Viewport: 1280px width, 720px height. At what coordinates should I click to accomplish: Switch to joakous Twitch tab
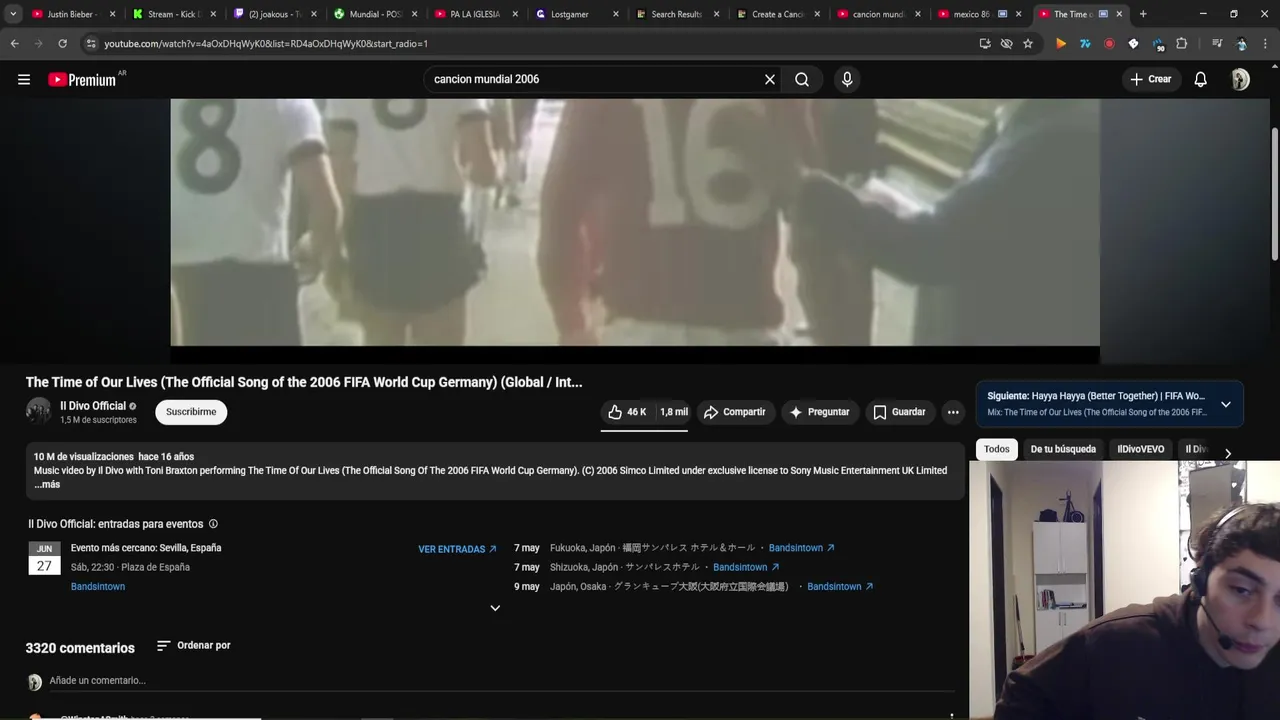[x=274, y=14]
